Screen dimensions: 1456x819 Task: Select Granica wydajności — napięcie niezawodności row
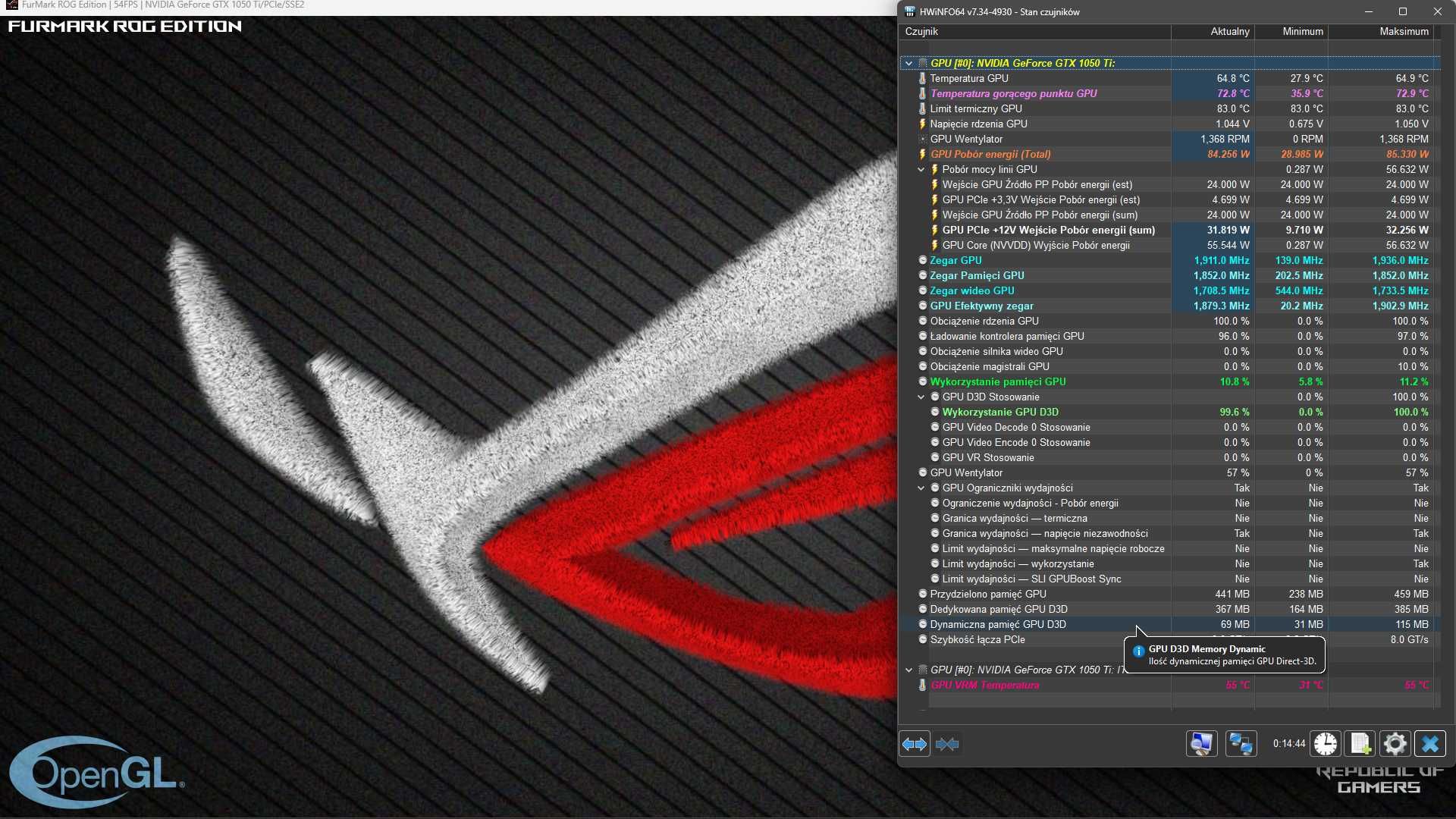click(1169, 533)
